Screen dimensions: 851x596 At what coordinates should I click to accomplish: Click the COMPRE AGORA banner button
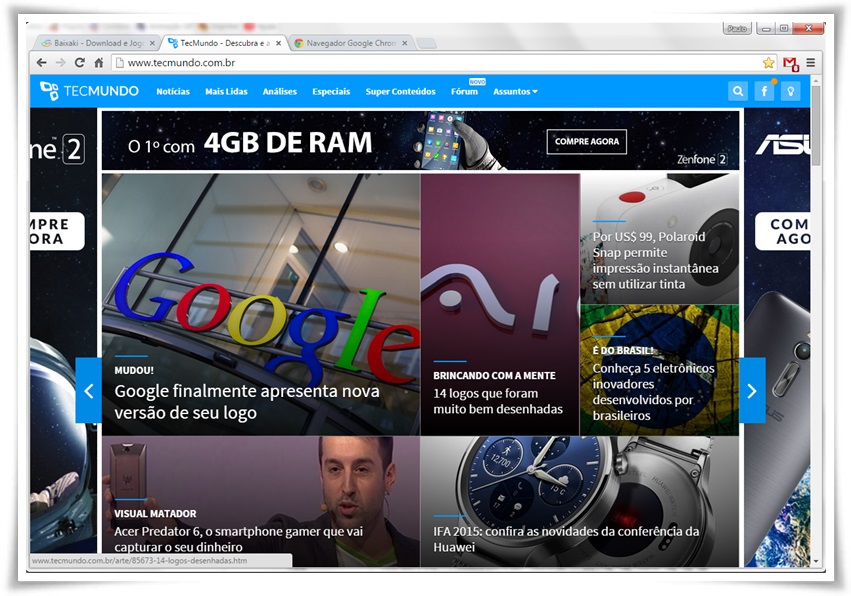(587, 142)
